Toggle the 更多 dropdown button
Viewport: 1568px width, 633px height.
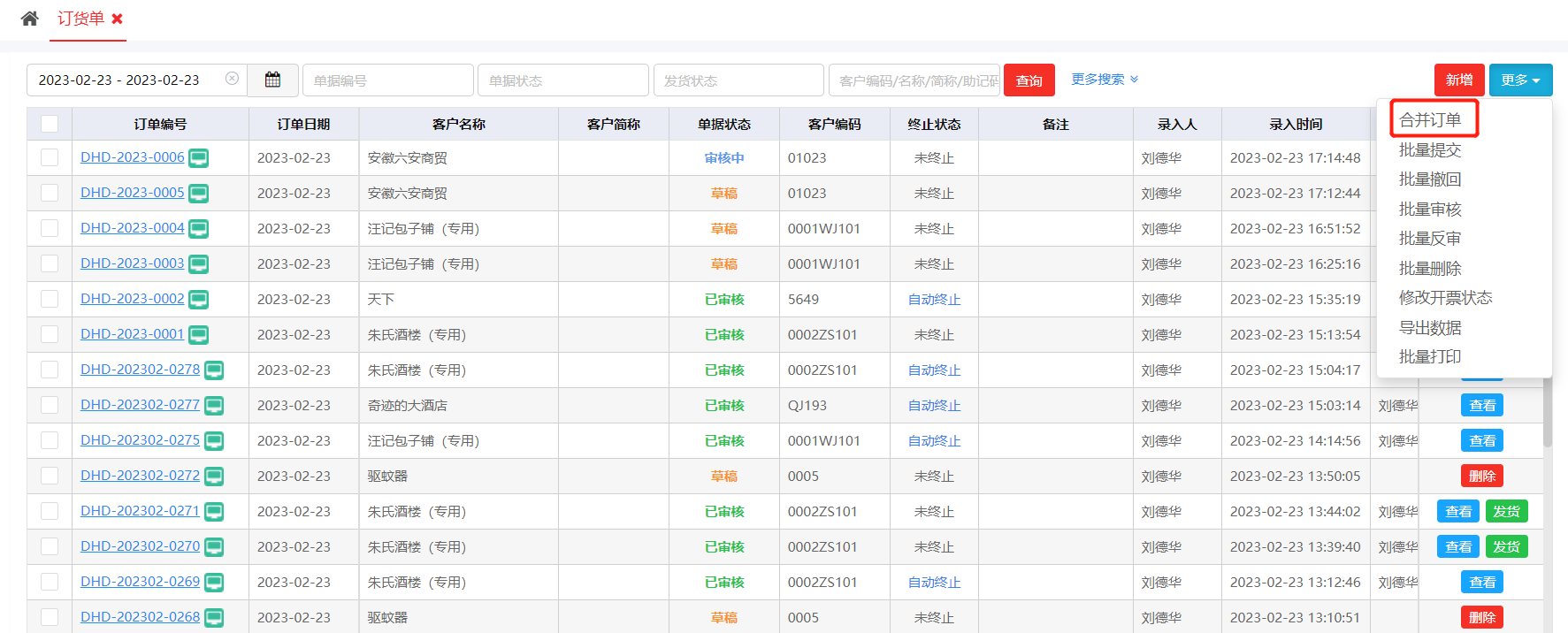[1520, 80]
